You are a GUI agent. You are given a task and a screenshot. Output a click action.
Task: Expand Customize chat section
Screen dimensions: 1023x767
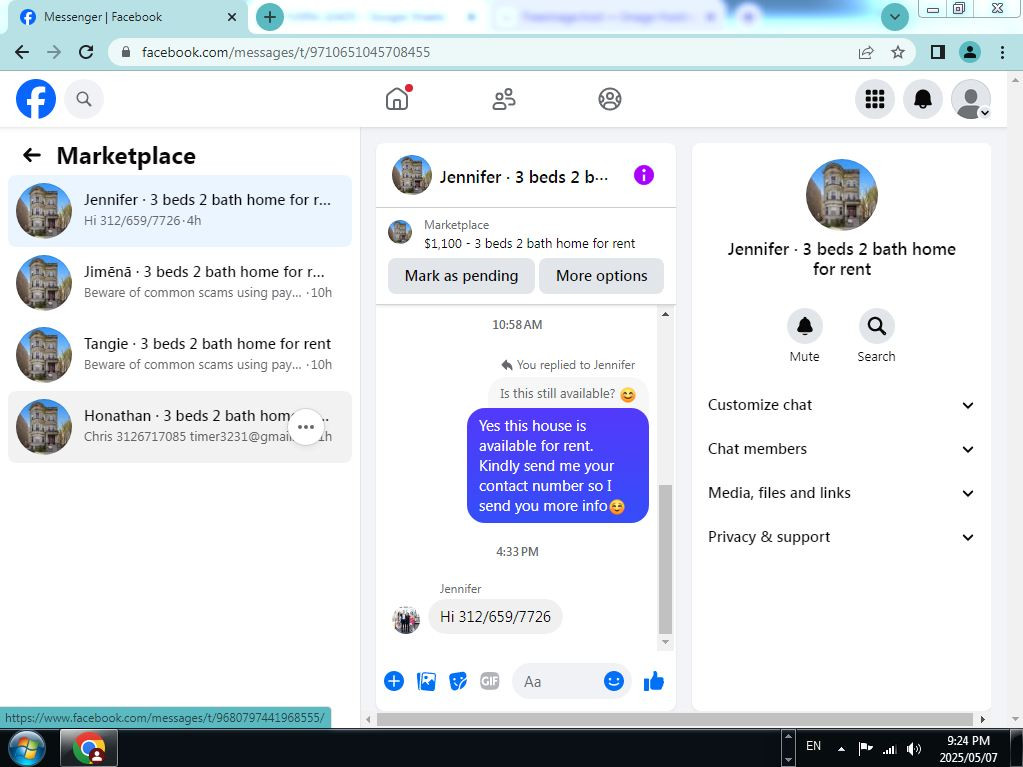tap(842, 405)
